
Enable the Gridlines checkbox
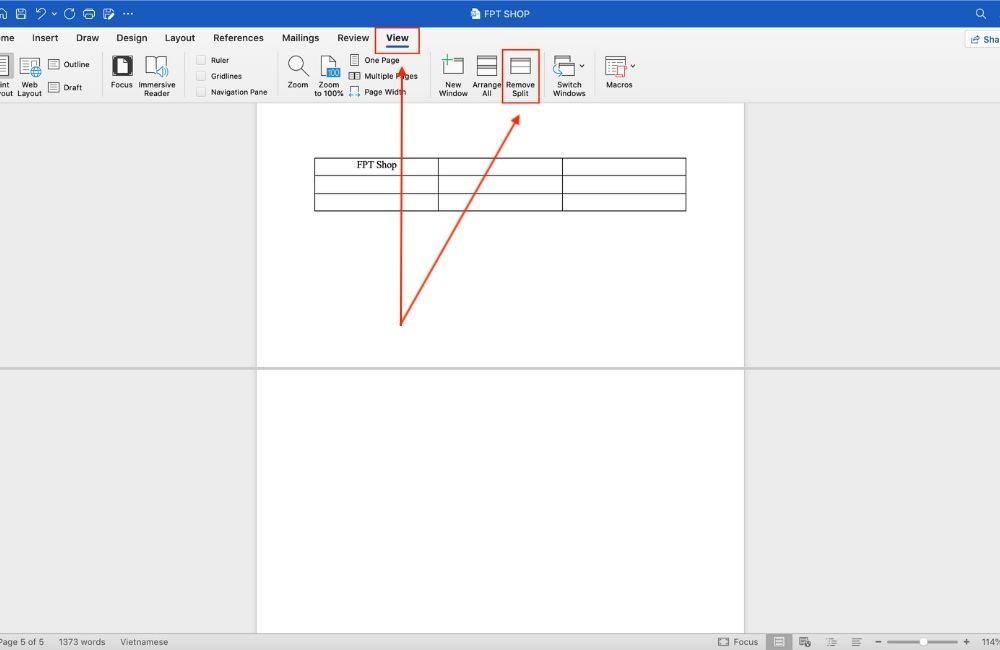201,76
